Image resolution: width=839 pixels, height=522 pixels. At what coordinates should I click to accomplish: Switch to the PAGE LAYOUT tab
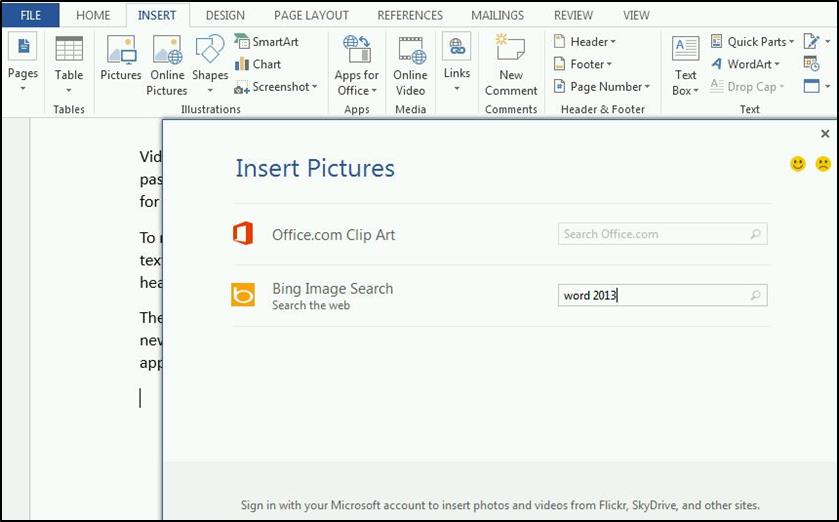[x=311, y=16]
